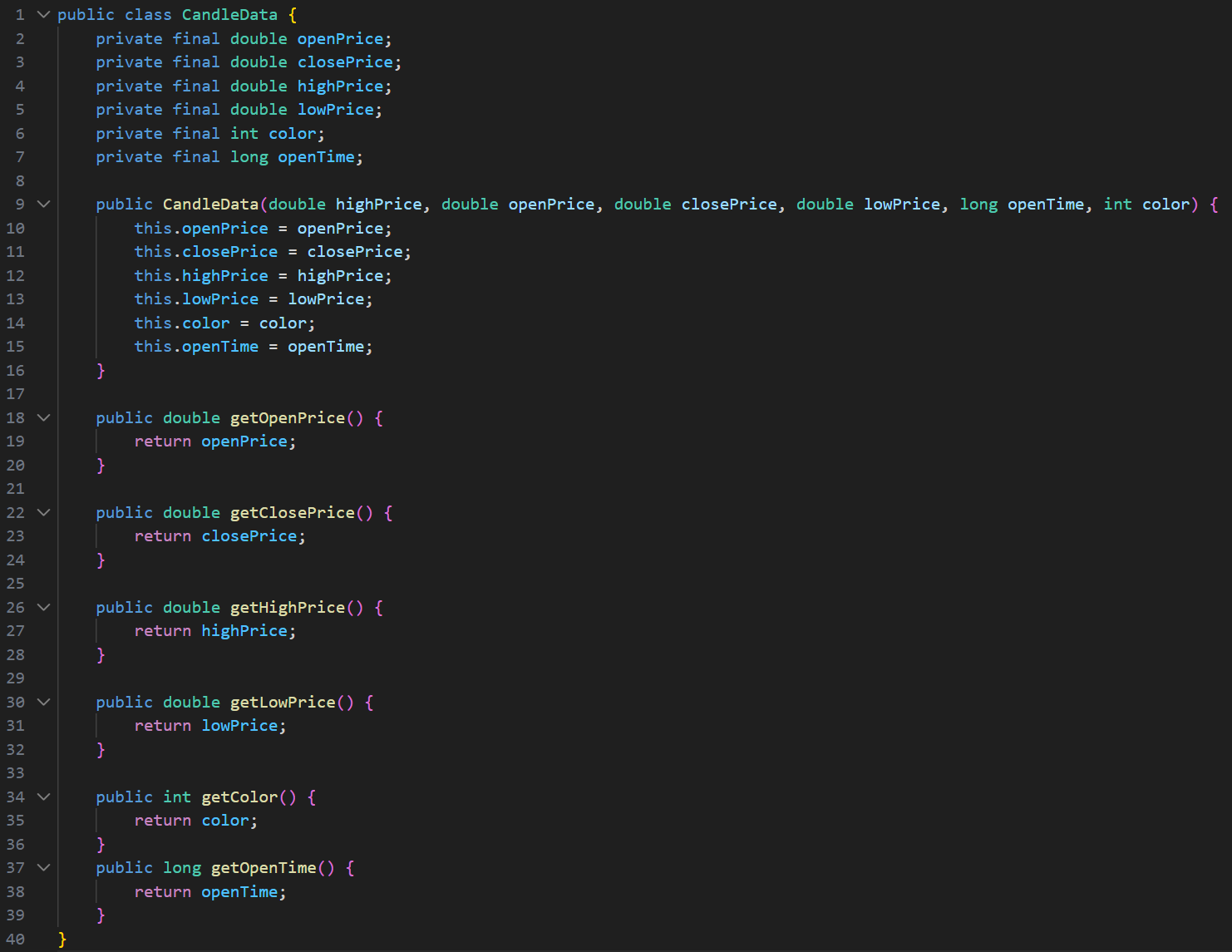Collapse the getLowPrice method chevron
The image size is (1232, 952).
(44, 703)
